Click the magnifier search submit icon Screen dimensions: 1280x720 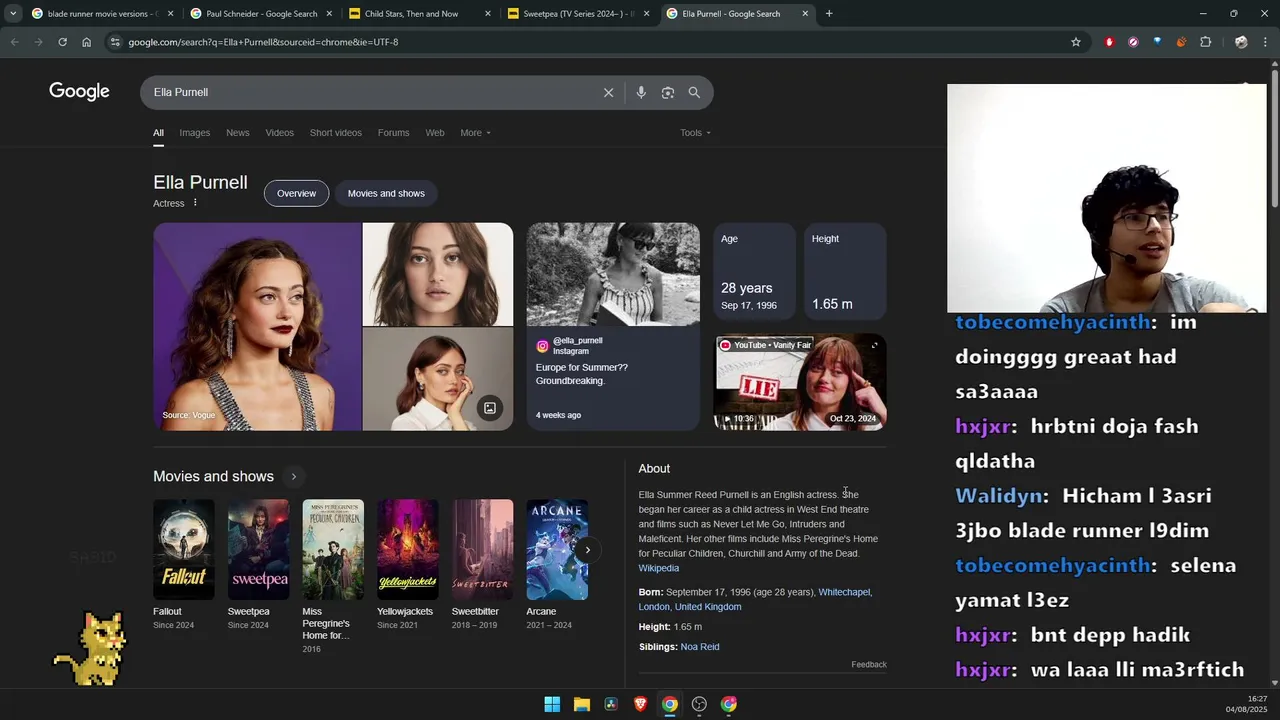[x=694, y=92]
